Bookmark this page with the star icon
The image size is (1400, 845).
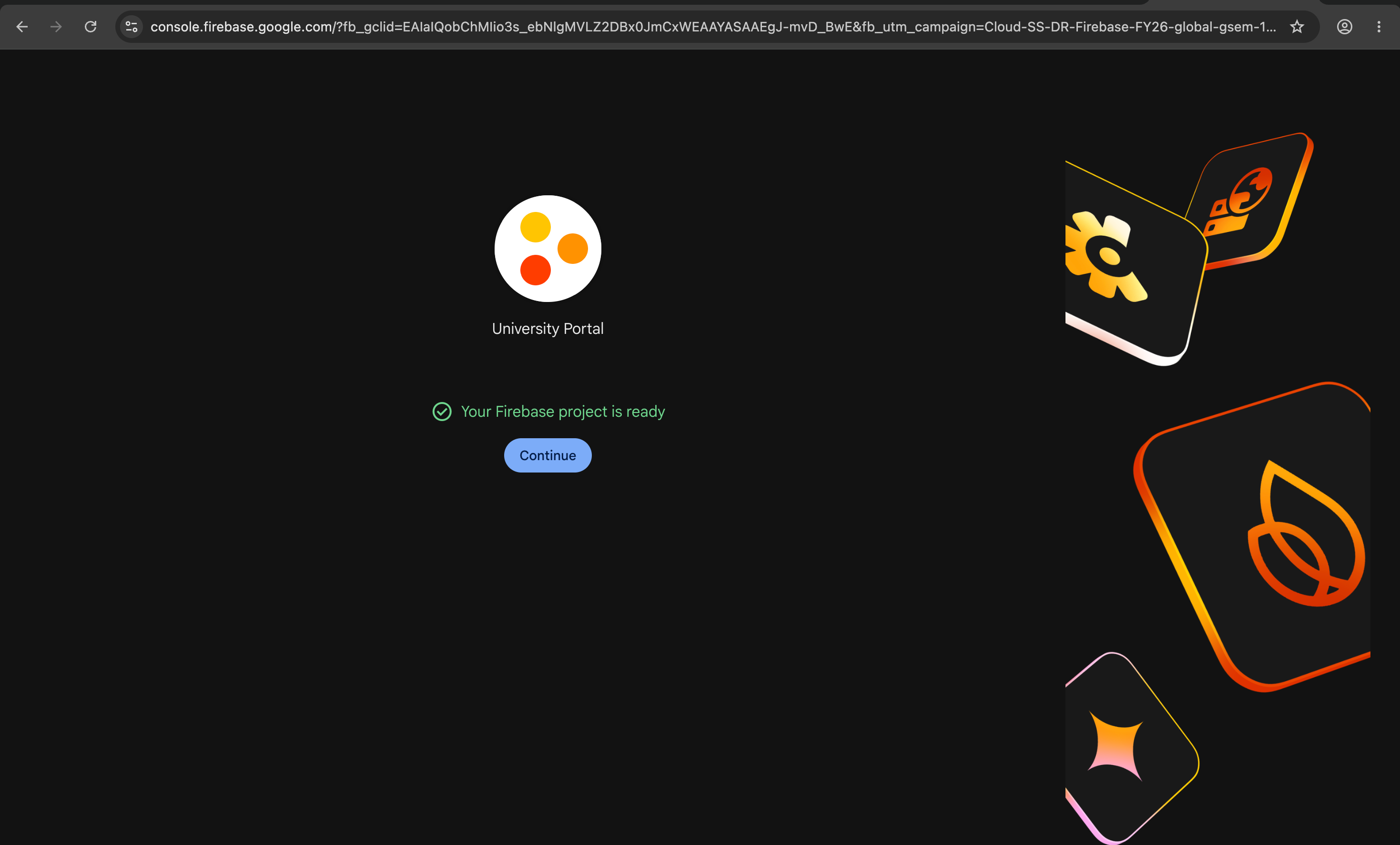pos(1297,27)
